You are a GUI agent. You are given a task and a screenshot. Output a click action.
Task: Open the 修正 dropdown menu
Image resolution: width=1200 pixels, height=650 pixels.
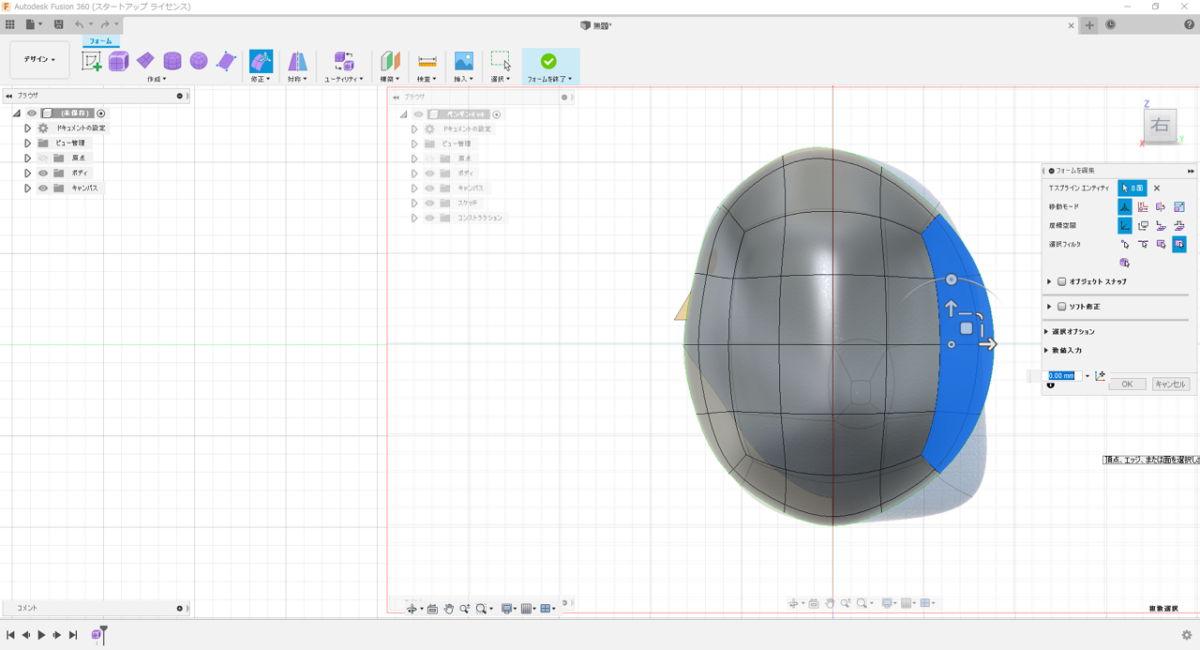(261, 78)
